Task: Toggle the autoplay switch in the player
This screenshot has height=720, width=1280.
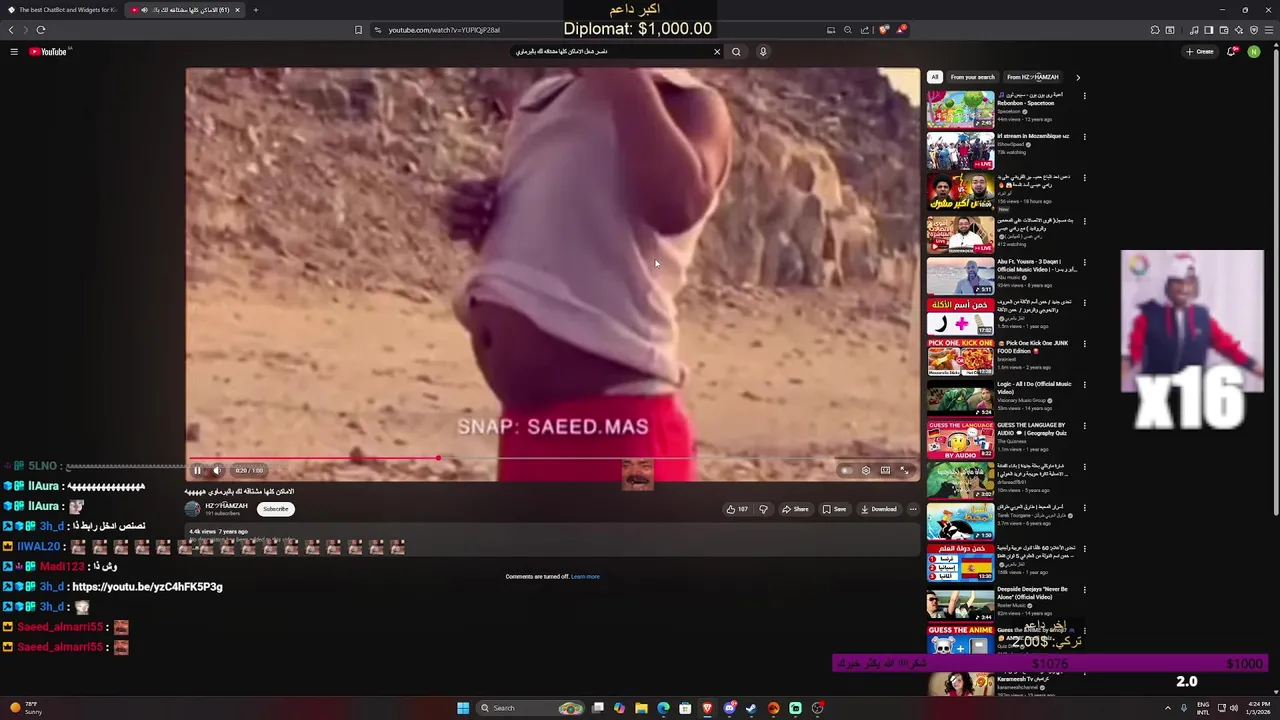Action: click(x=846, y=470)
